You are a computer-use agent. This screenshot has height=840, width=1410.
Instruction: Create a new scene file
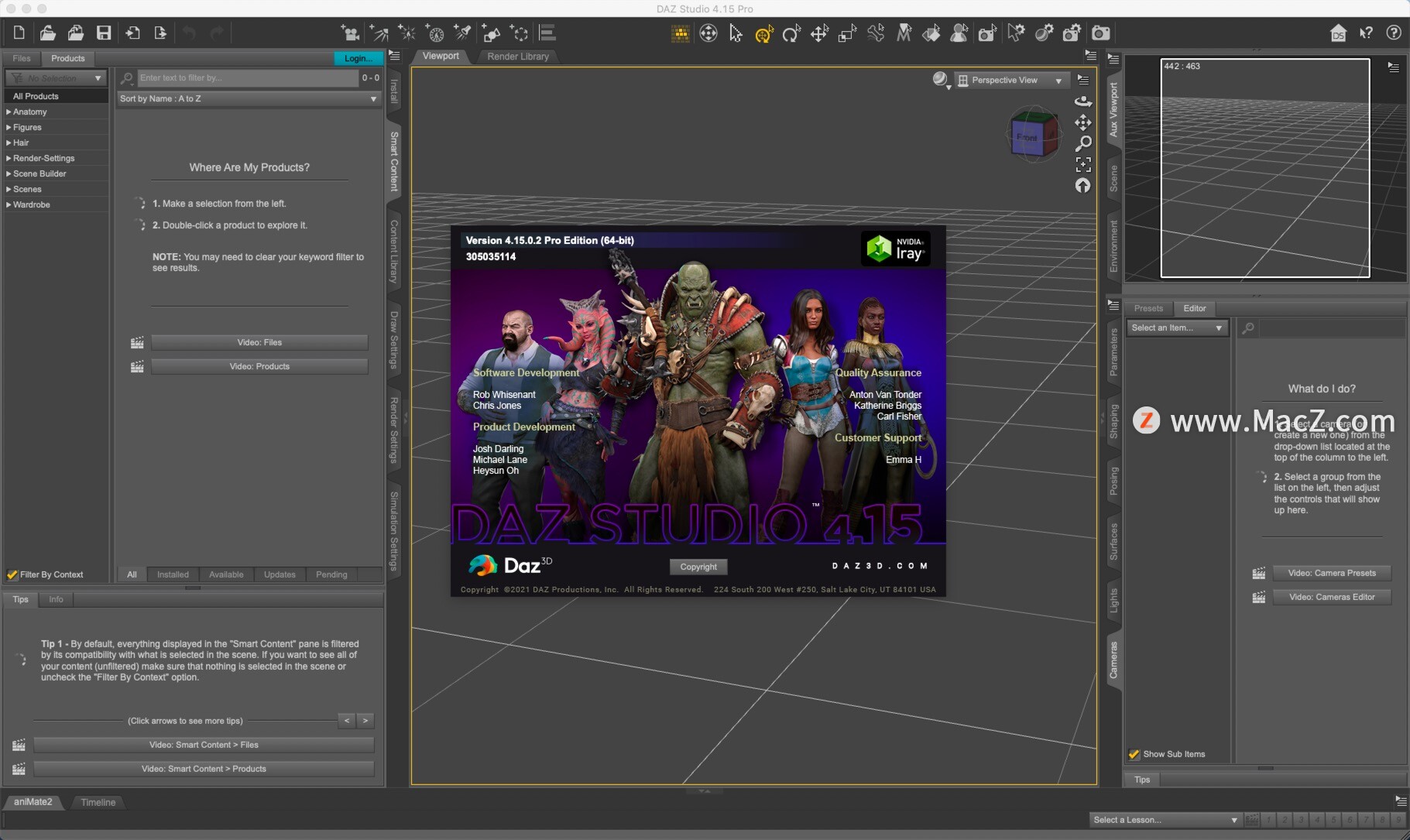point(19,33)
